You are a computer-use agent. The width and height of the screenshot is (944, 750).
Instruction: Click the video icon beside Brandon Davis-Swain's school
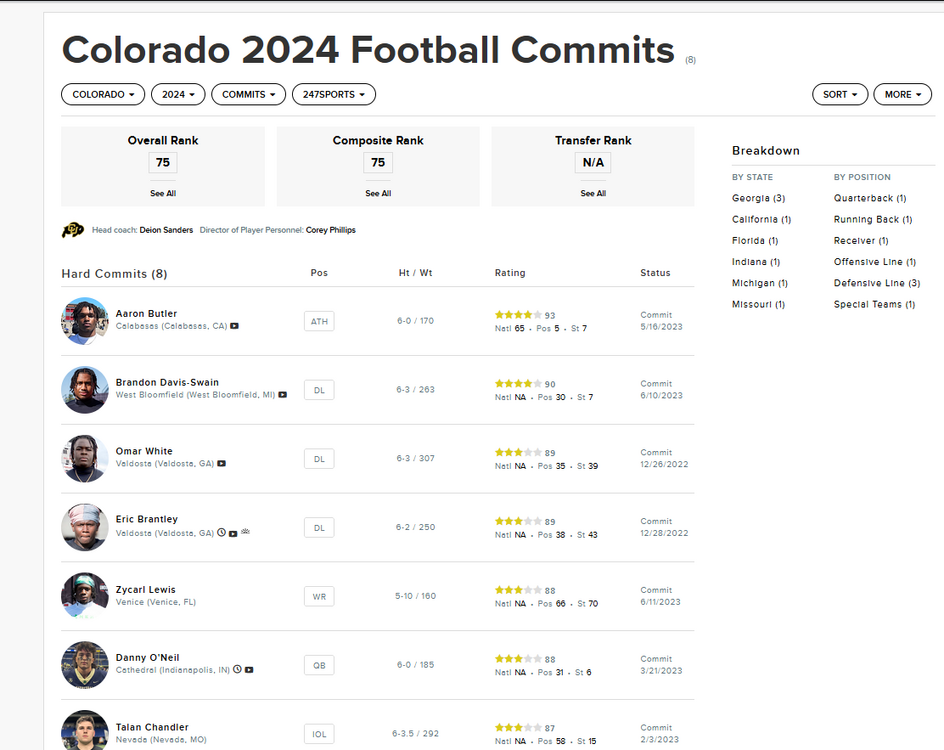click(283, 395)
